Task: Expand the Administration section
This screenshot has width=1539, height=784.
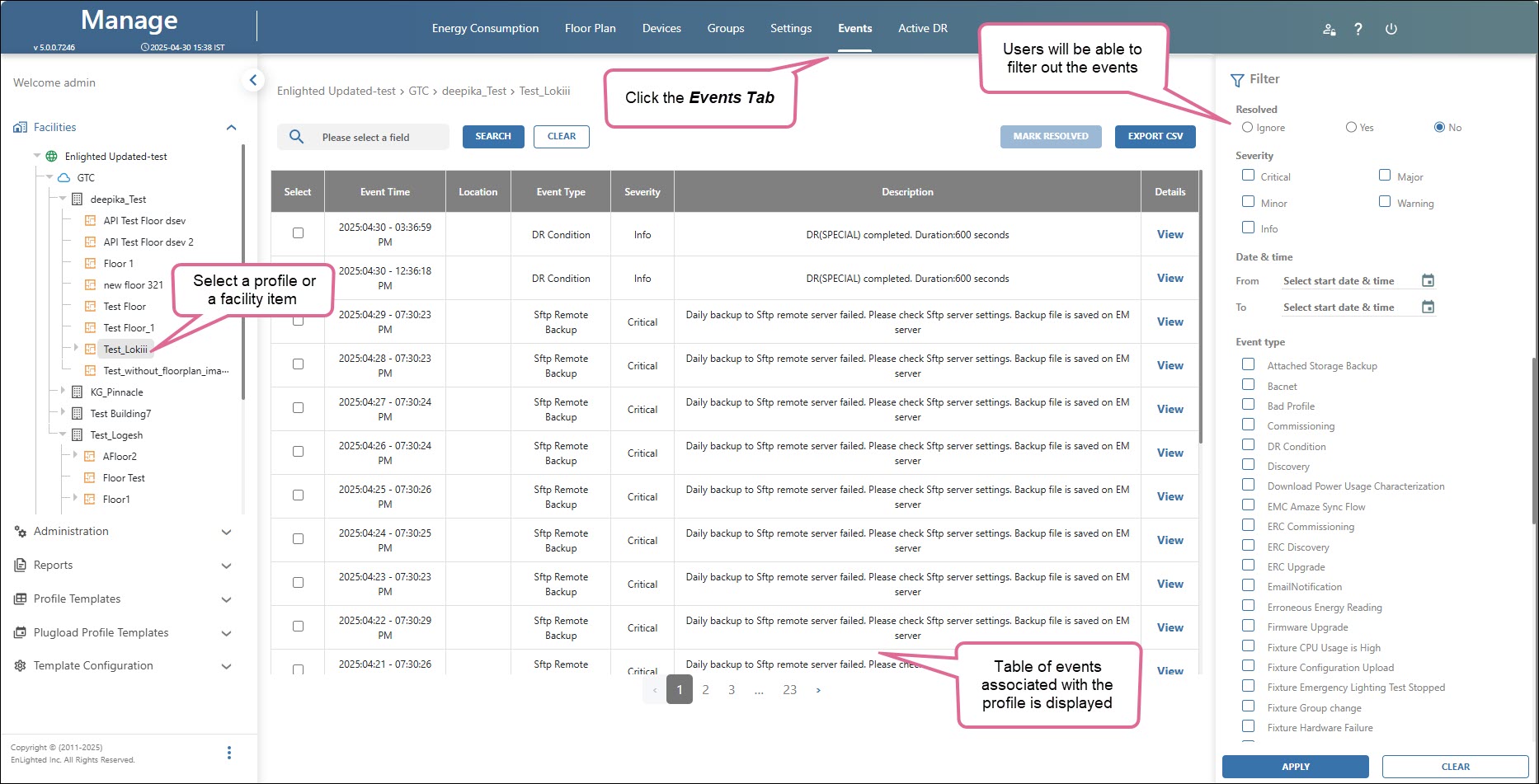Action: 226,533
